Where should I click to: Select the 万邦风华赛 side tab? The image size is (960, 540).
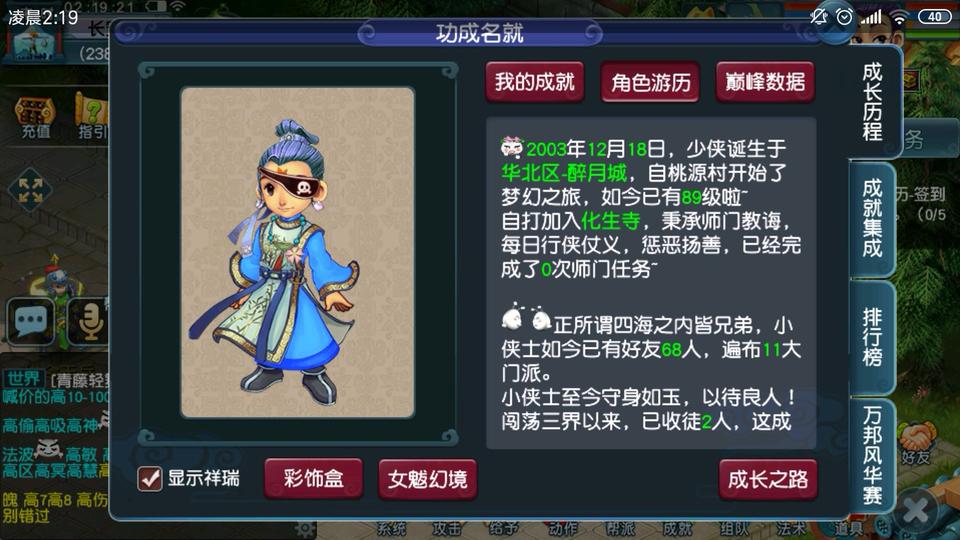[x=872, y=456]
